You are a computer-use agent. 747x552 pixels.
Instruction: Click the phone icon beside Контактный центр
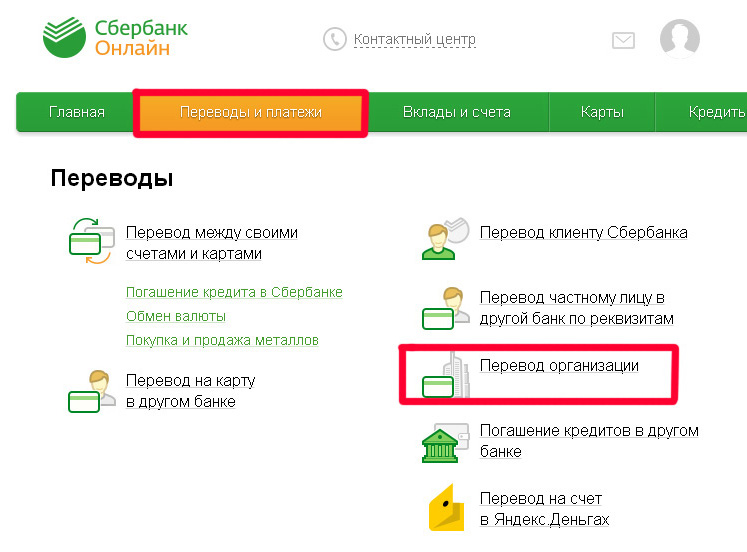click(334, 39)
